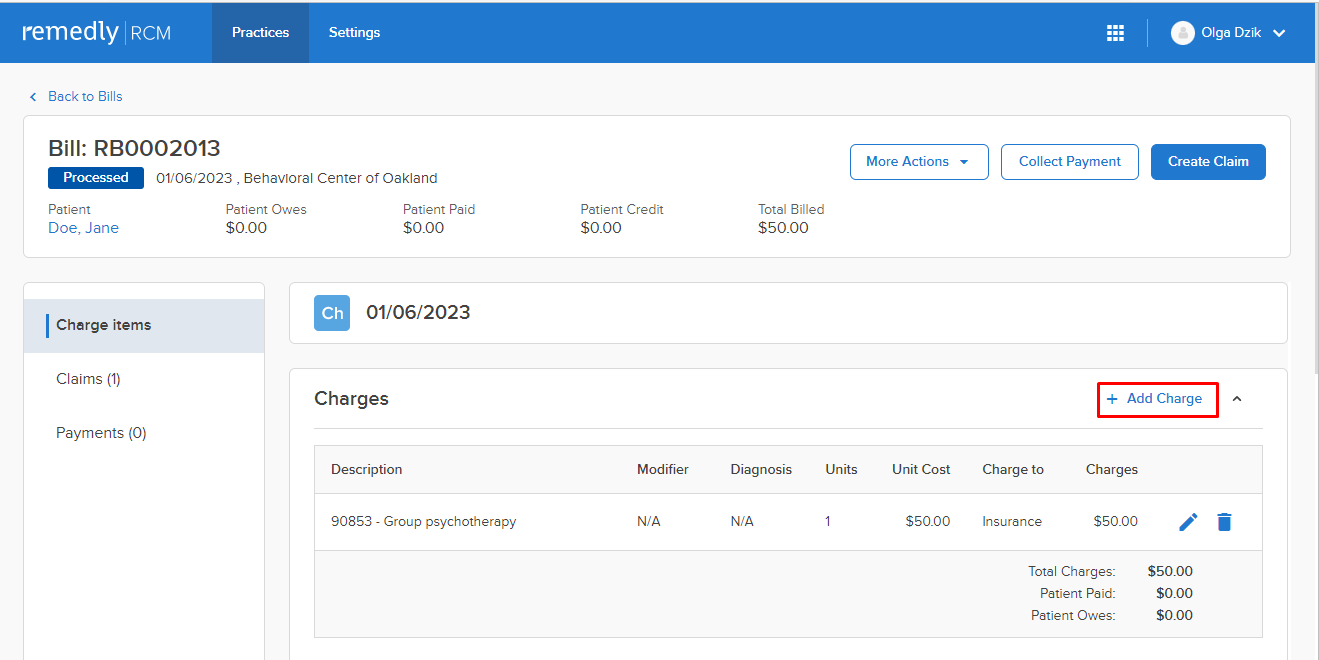Delete the Group psychotherapy charge using trash icon

(x=1224, y=521)
